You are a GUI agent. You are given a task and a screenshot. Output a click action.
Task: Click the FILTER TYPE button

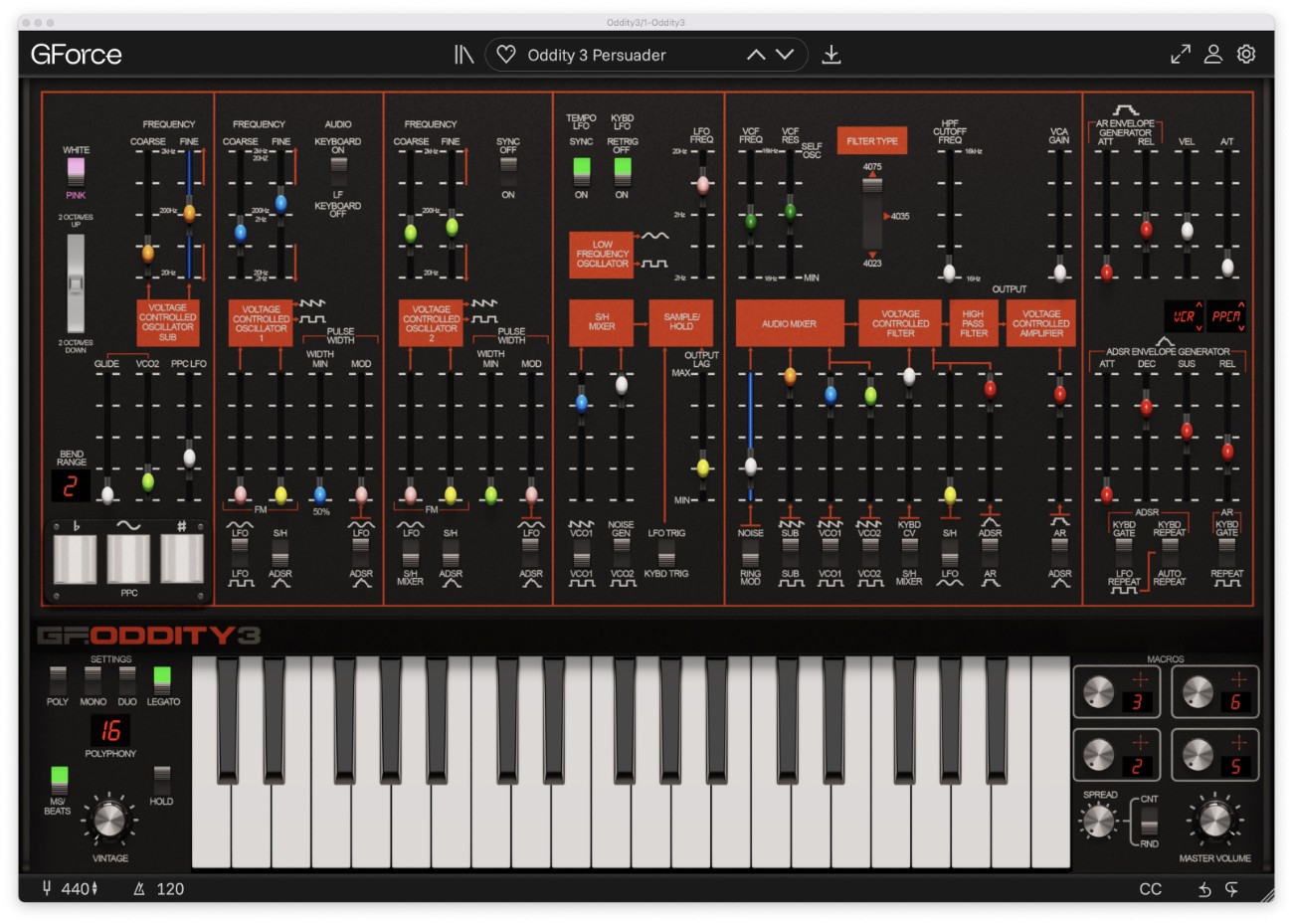point(871,140)
